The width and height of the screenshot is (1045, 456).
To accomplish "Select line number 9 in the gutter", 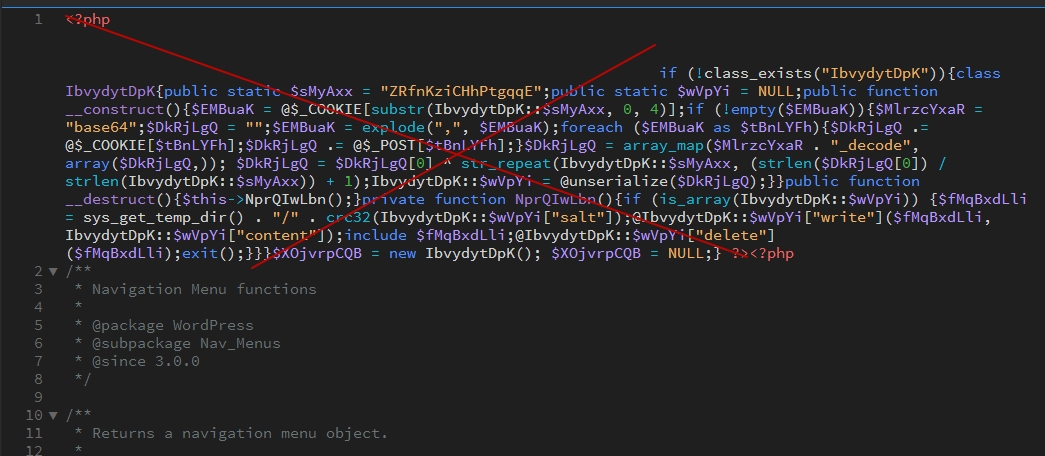I will 38,397.
